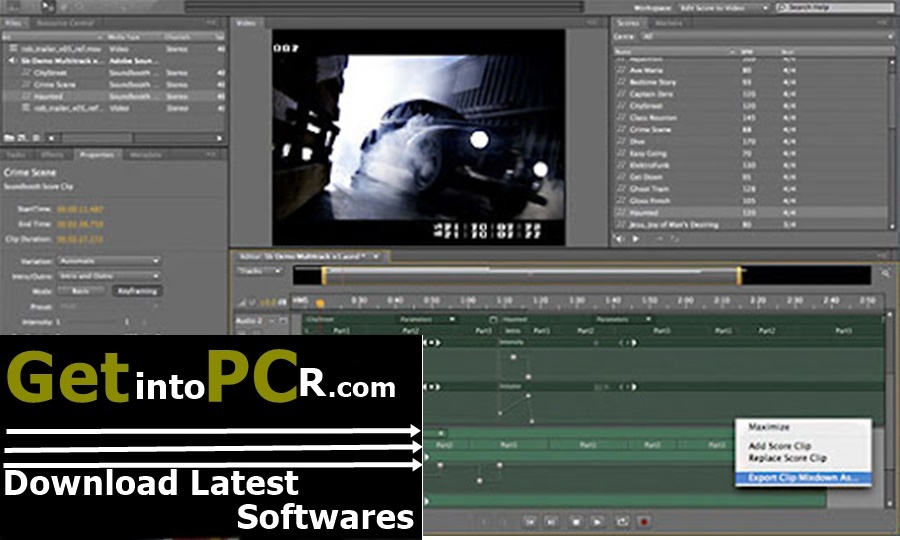Select Keyframing mode in the Properties panel

137,291
